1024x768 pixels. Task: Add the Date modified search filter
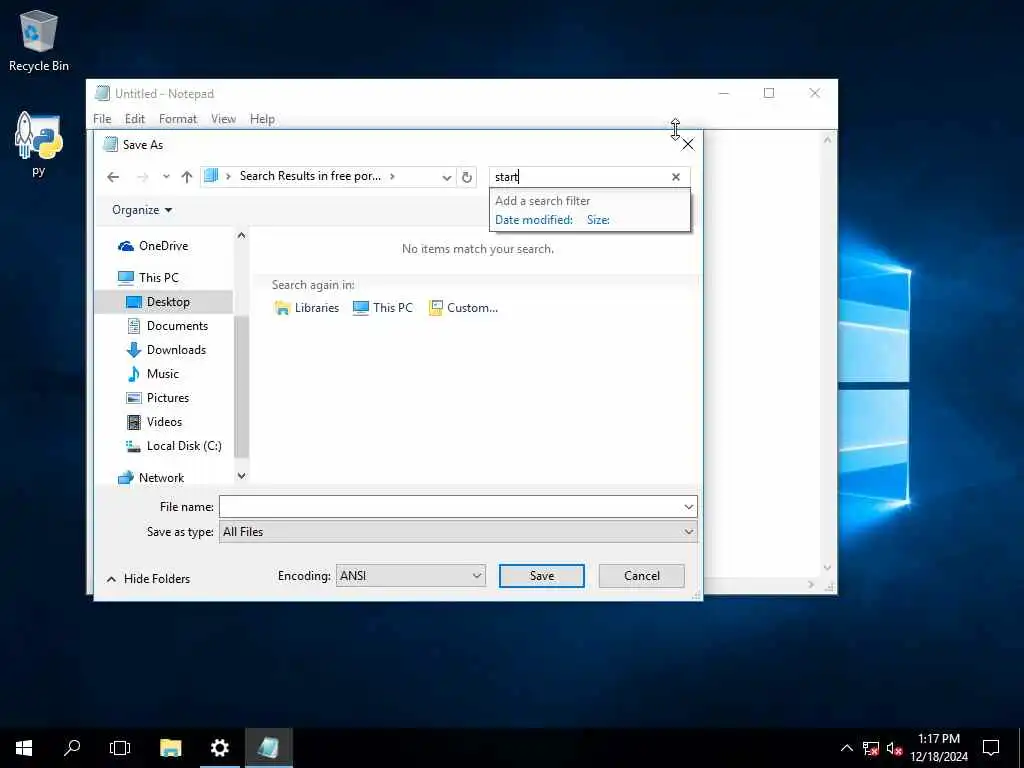(534, 220)
